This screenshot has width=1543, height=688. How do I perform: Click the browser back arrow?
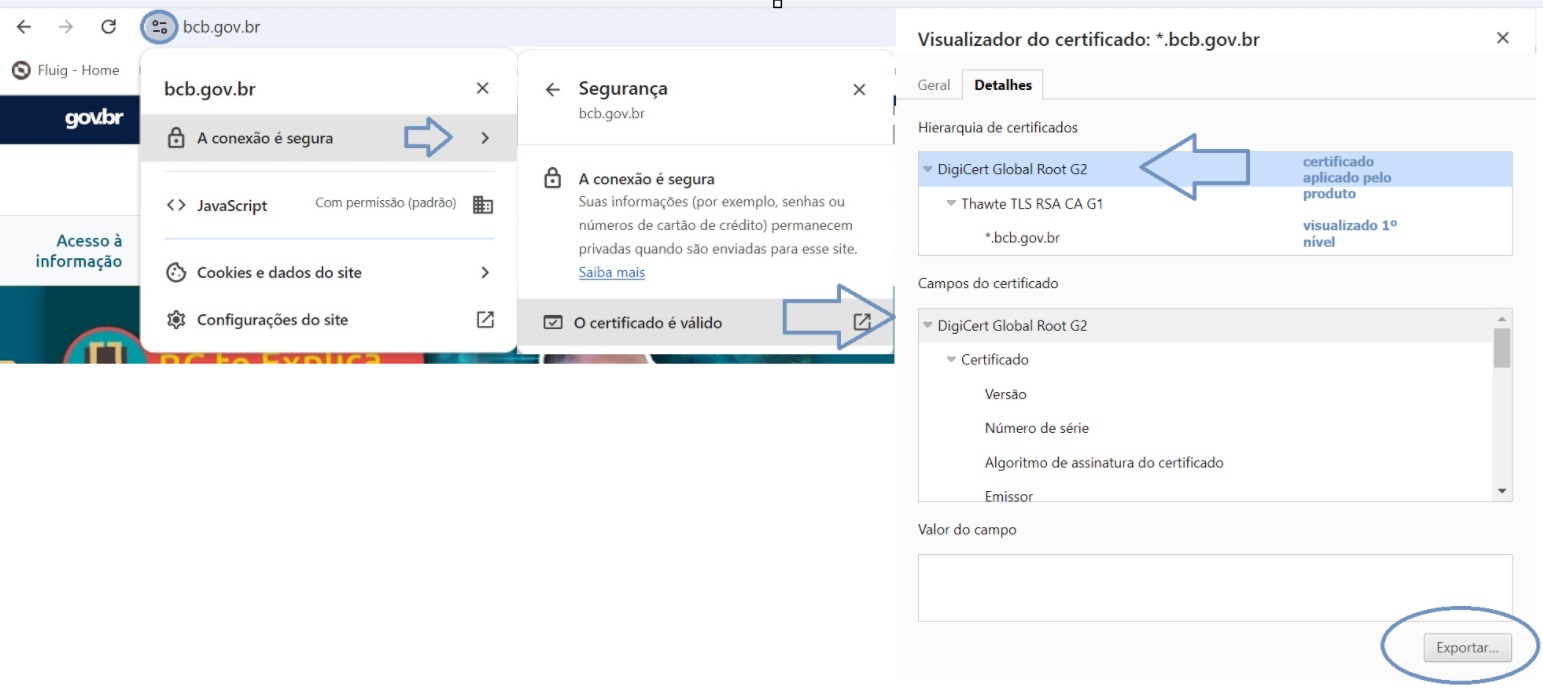[24, 27]
